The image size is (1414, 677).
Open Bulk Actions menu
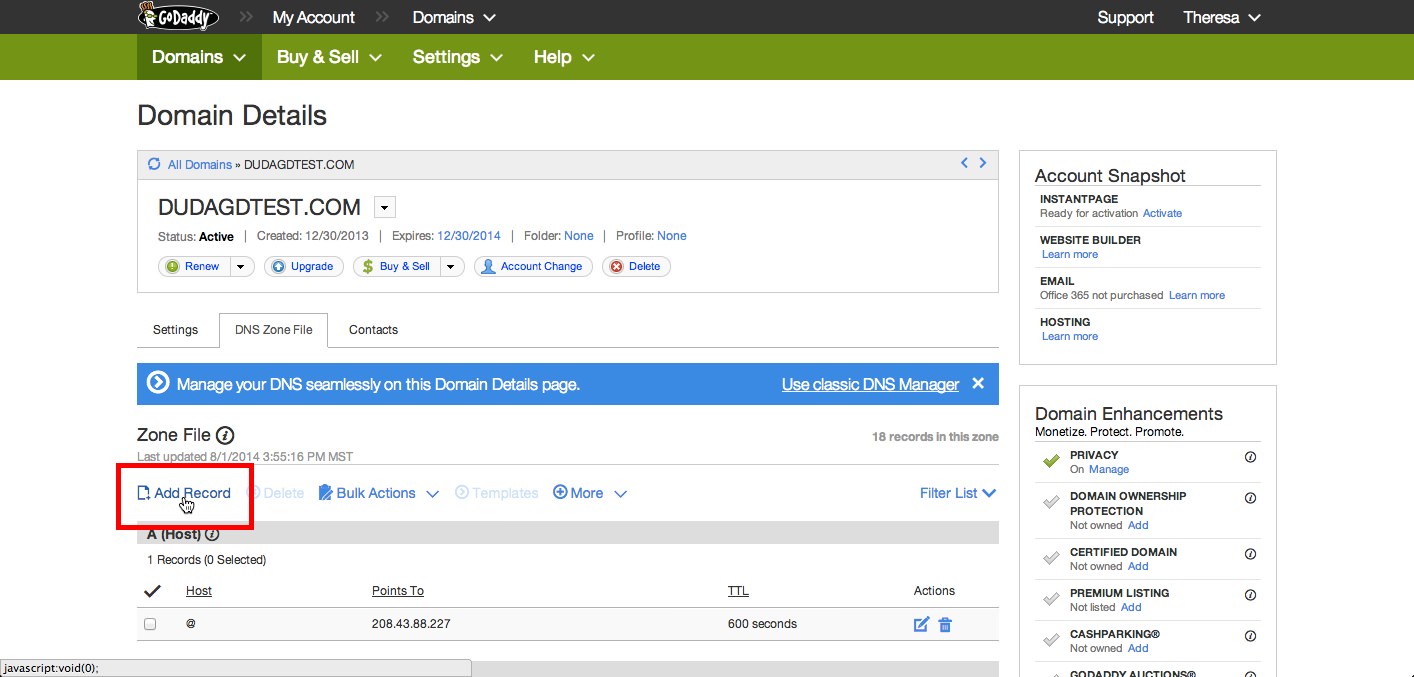coord(378,493)
